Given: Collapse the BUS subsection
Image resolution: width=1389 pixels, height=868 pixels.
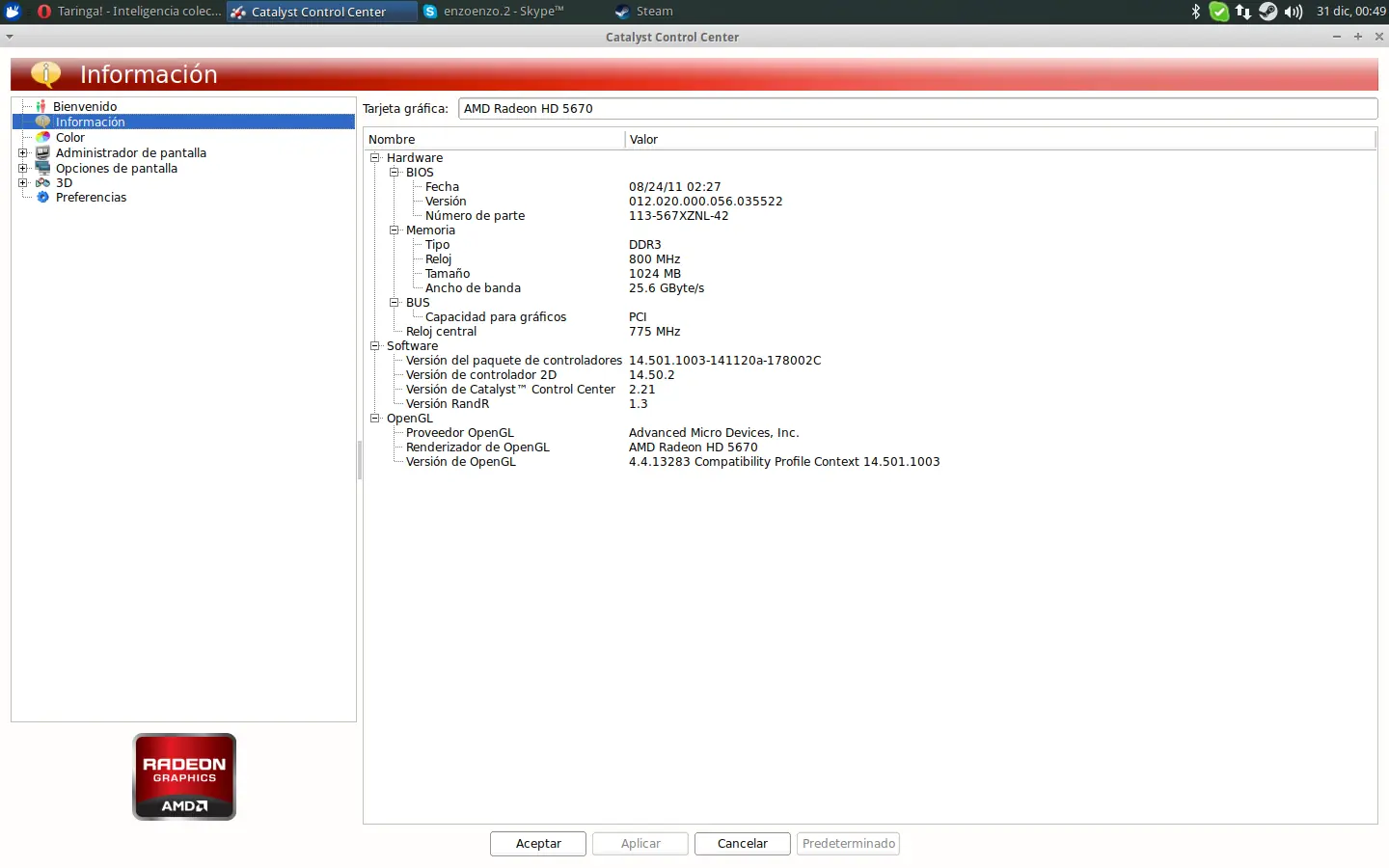Looking at the screenshot, I should tap(395, 302).
